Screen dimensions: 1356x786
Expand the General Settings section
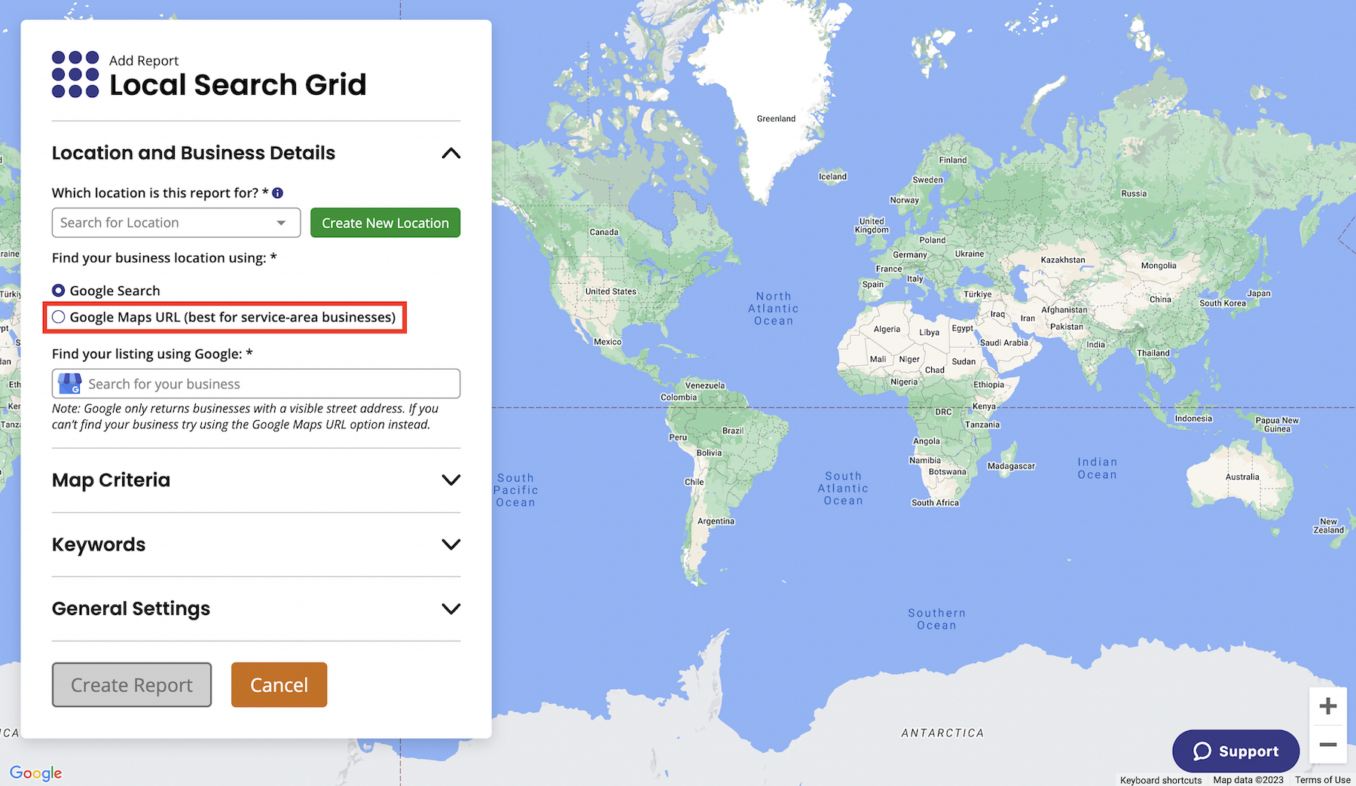(451, 609)
